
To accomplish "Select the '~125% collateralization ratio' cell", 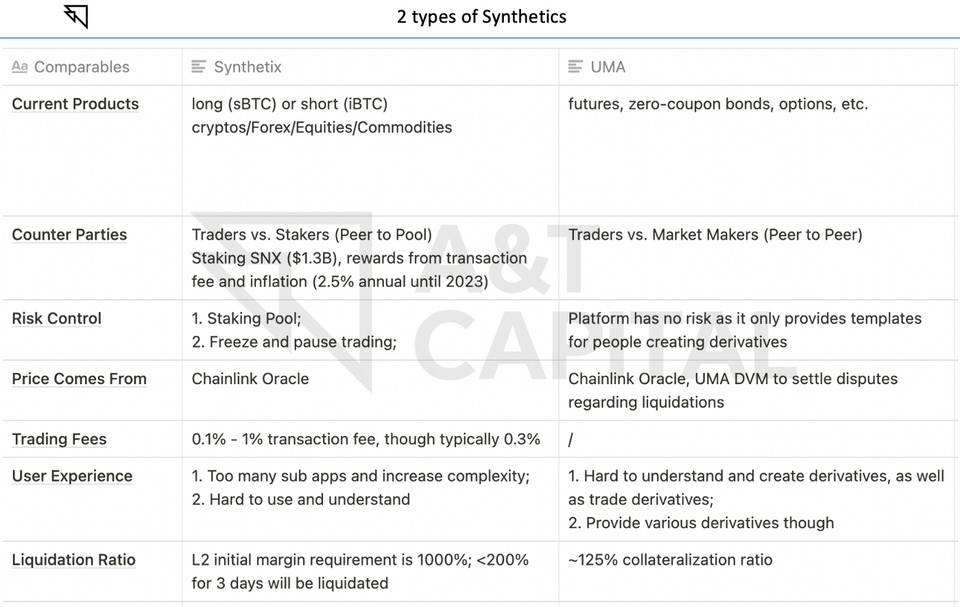I will point(756,571).
